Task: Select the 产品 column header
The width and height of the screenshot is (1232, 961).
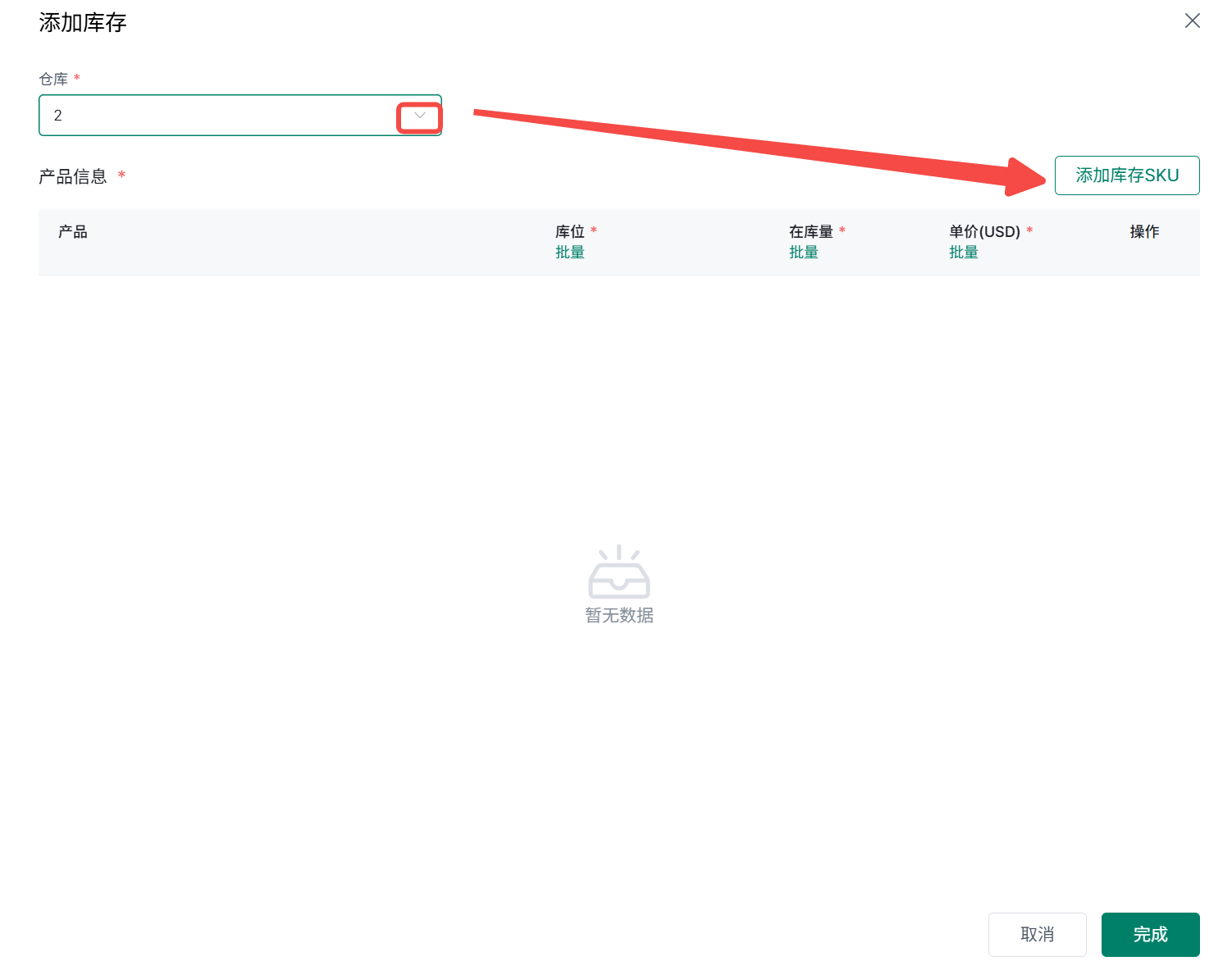Action: (x=73, y=232)
